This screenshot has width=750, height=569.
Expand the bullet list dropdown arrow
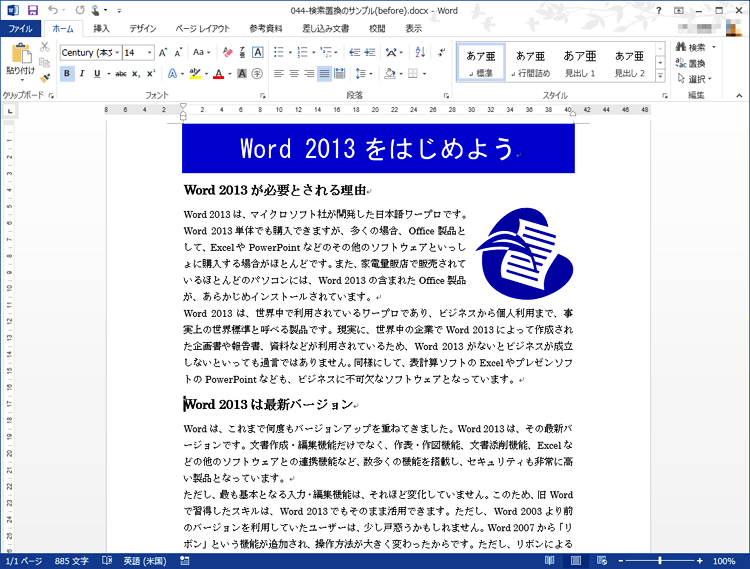(x=290, y=53)
